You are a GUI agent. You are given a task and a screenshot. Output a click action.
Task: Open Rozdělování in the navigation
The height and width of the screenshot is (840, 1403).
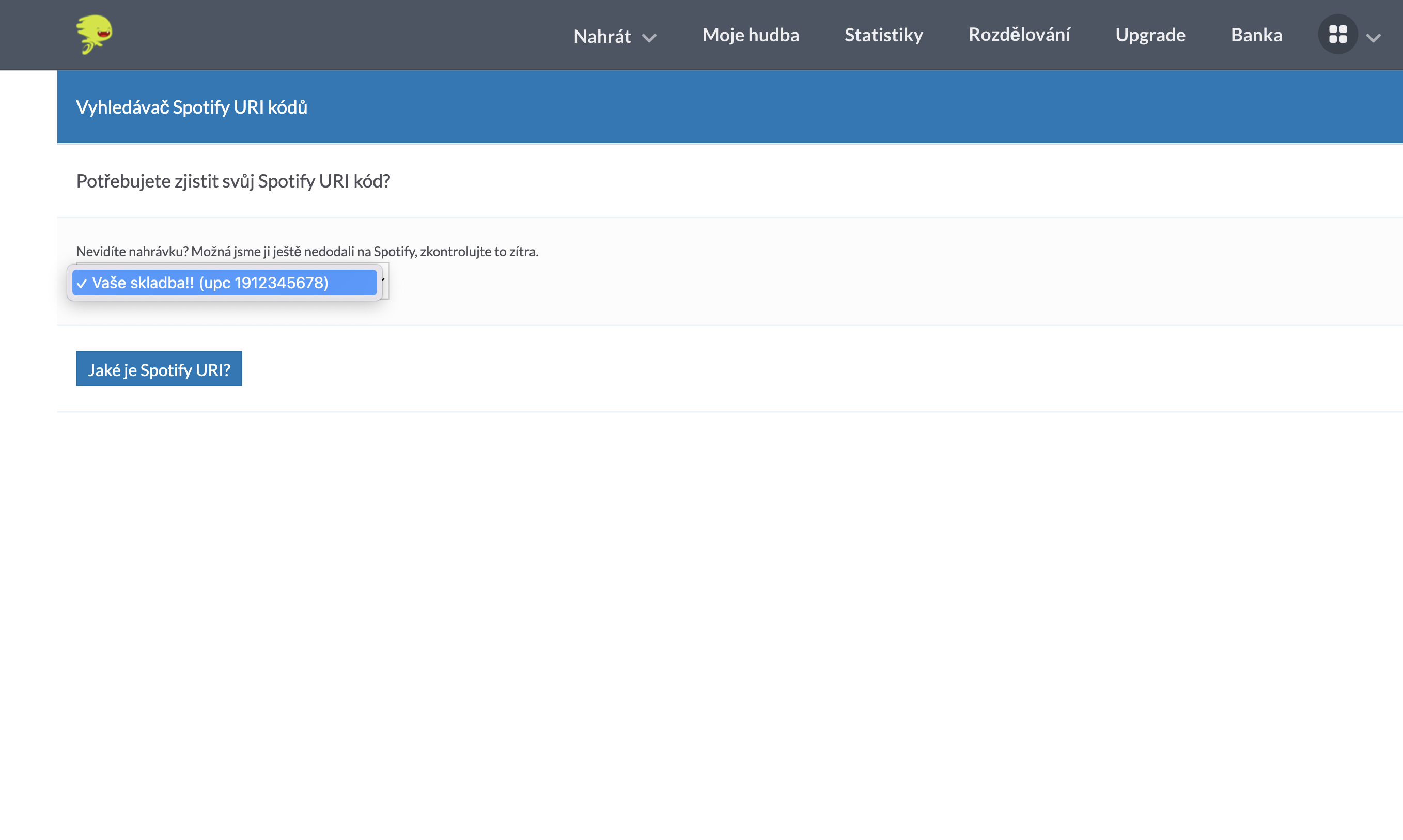click(x=1019, y=35)
